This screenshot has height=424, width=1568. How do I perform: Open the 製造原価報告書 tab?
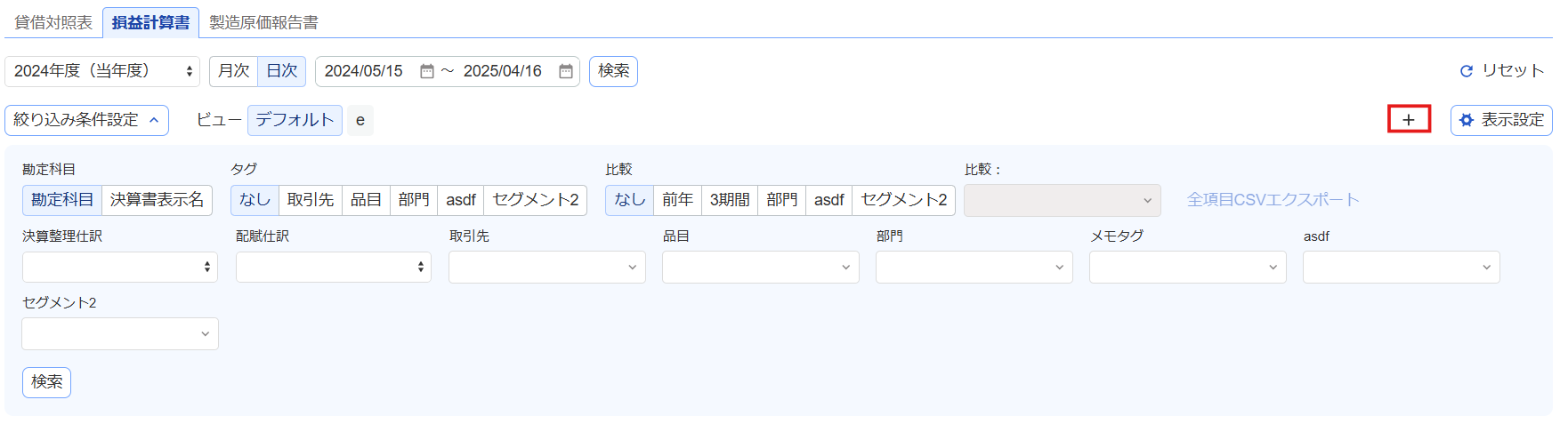coord(263,22)
